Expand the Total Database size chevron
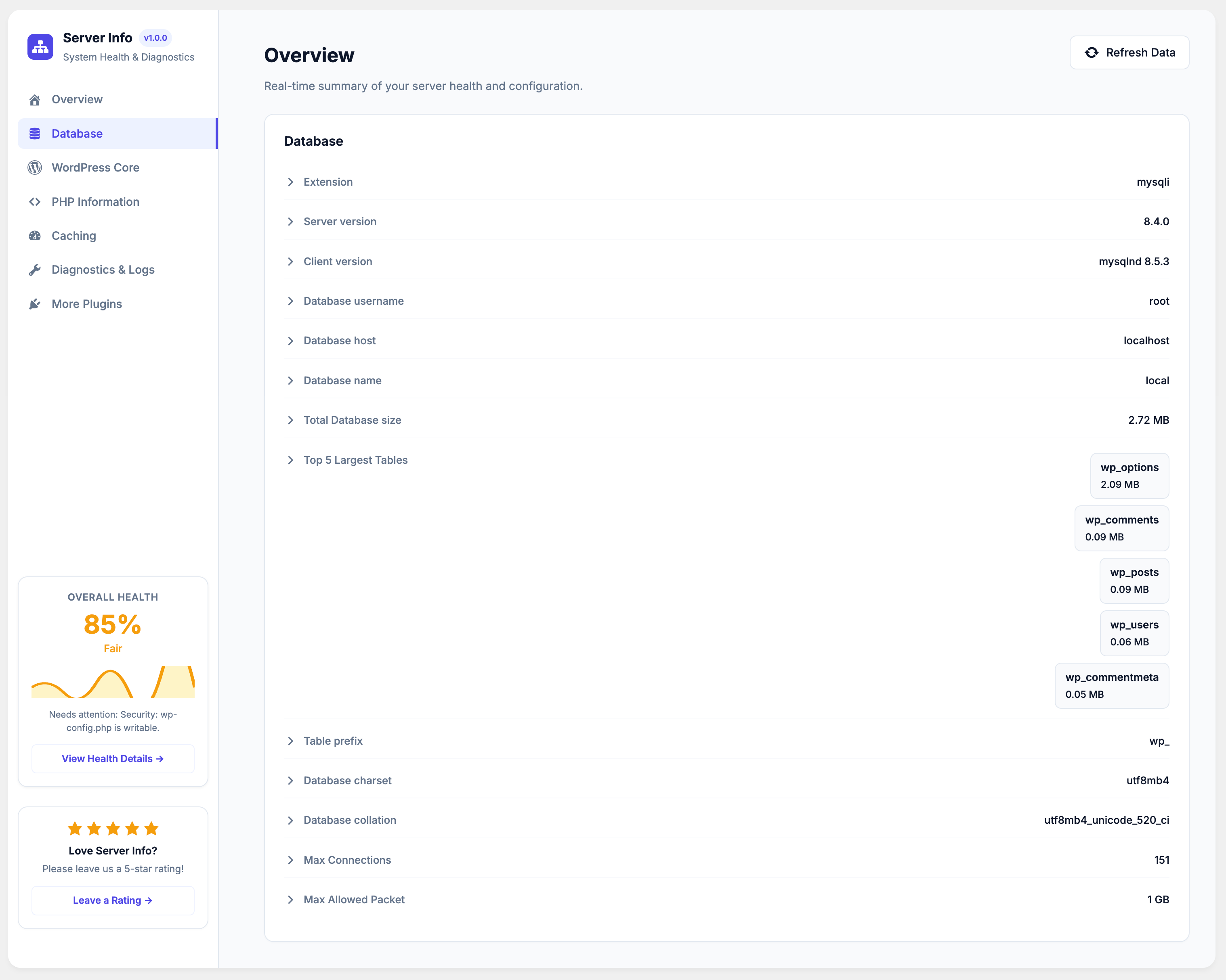The height and width of the screenshot is (980, 1226). [x=291, y=420]
